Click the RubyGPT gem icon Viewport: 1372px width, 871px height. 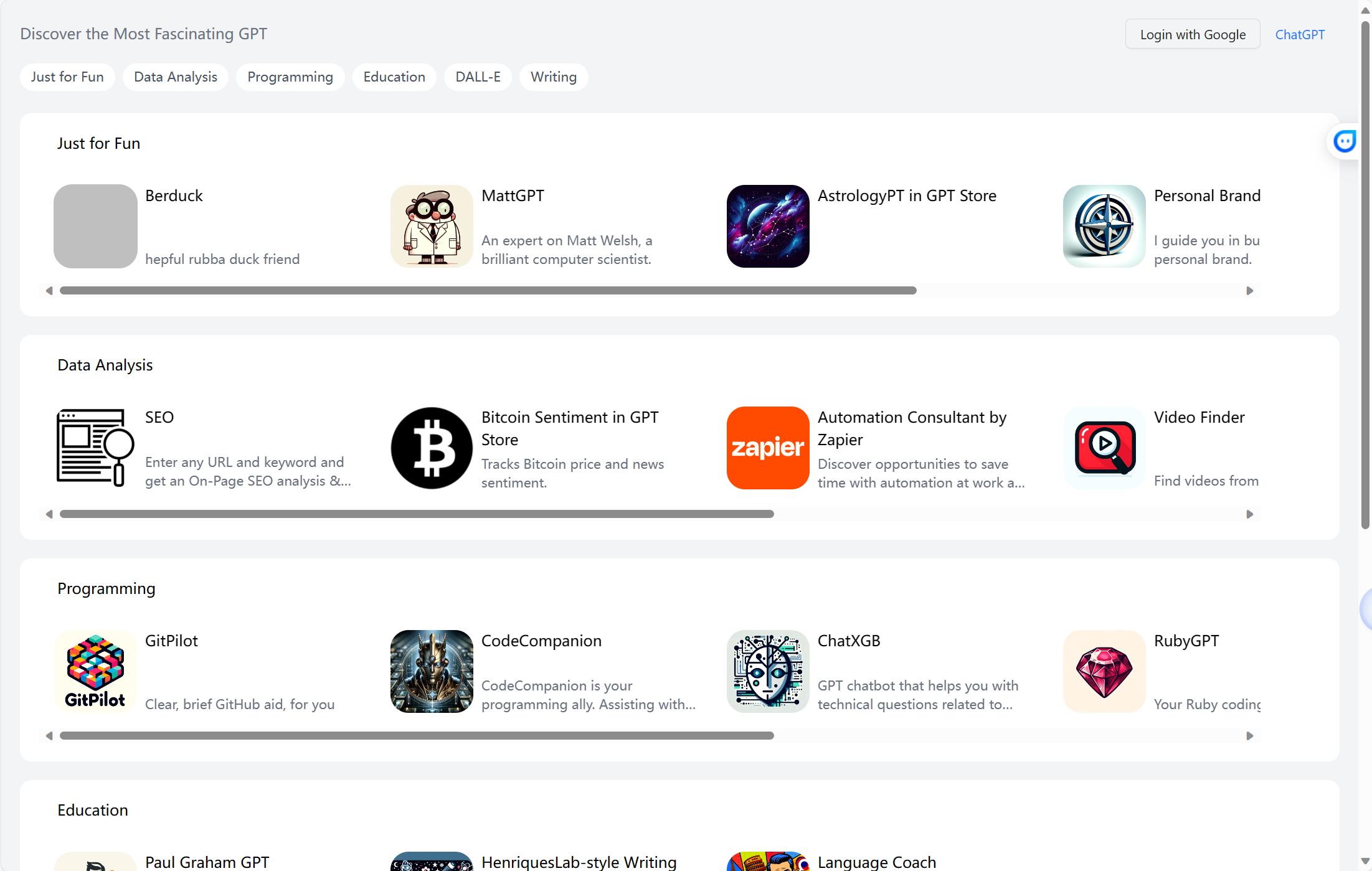click(1104, 671)
